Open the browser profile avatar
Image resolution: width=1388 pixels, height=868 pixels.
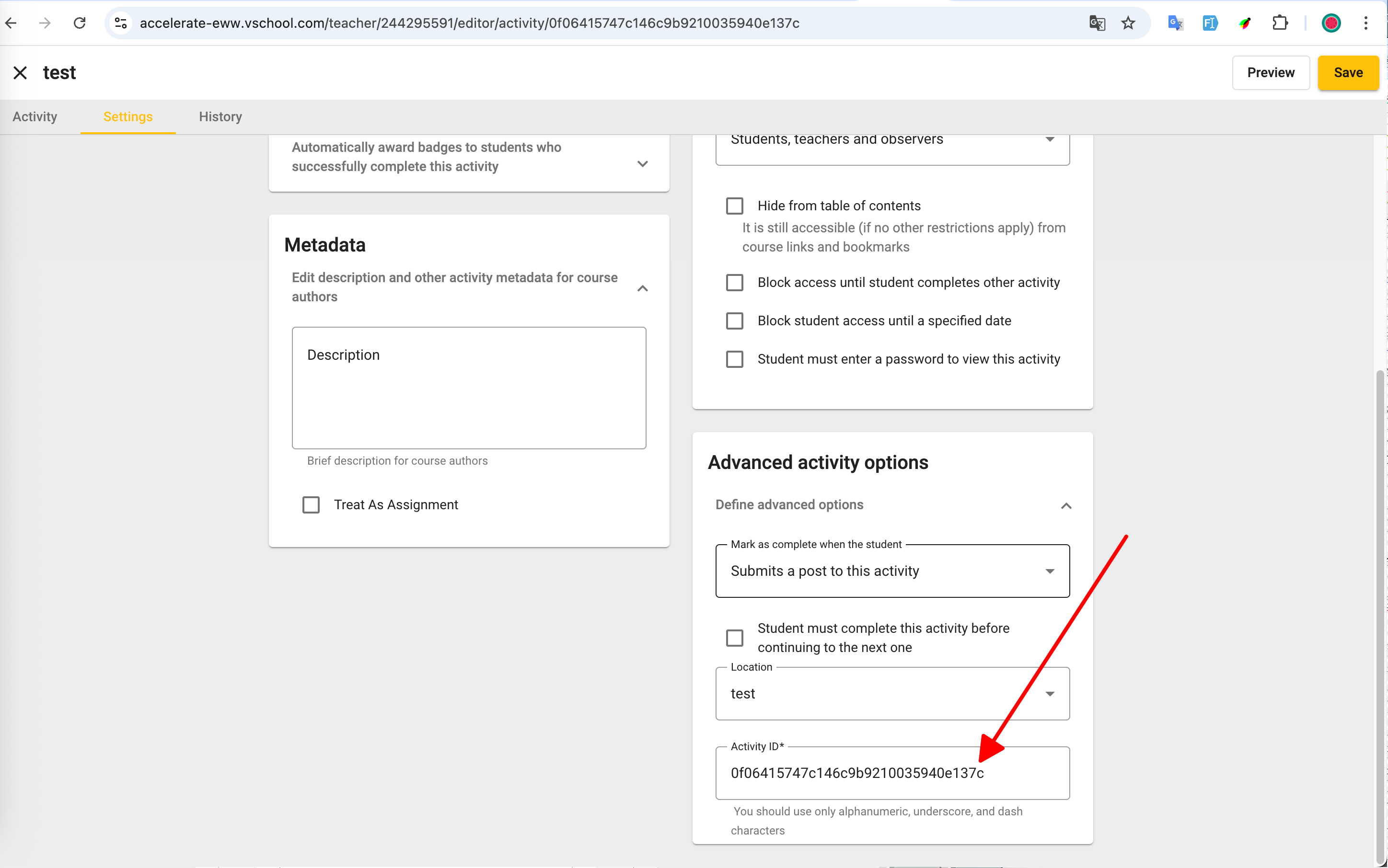[x=1330, y=23]
